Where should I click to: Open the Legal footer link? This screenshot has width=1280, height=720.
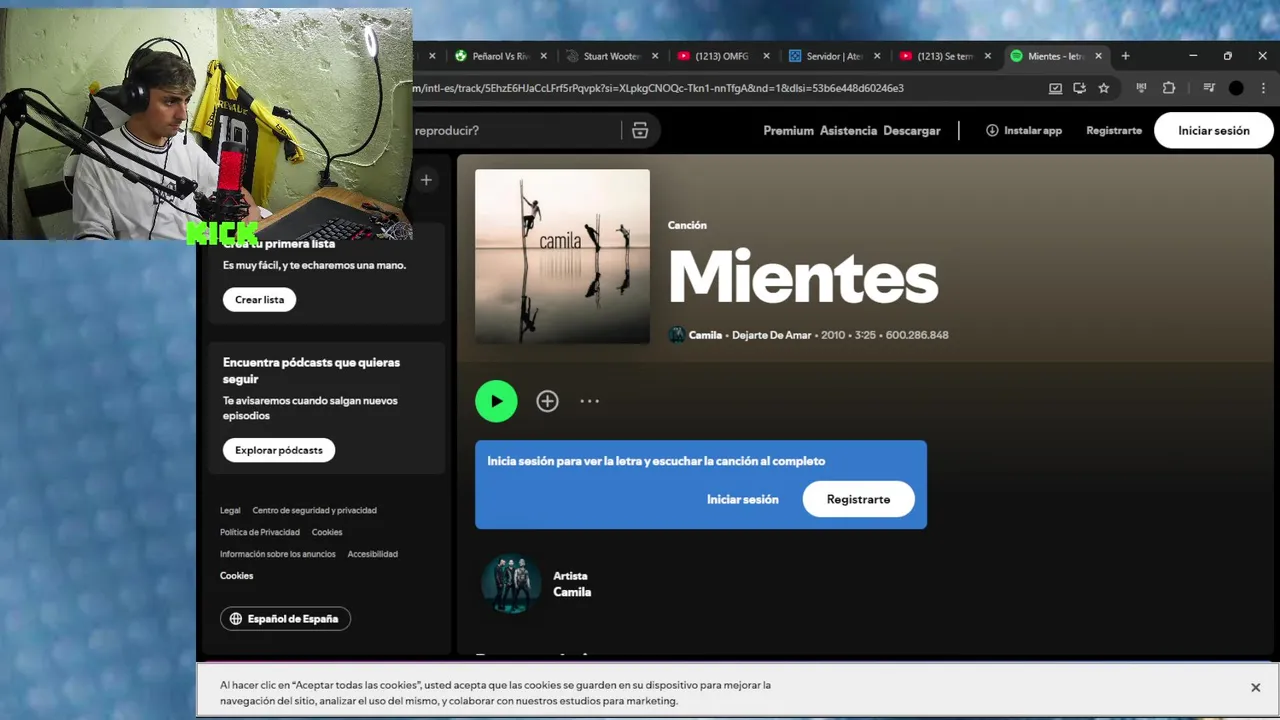(x=230, y=510)
